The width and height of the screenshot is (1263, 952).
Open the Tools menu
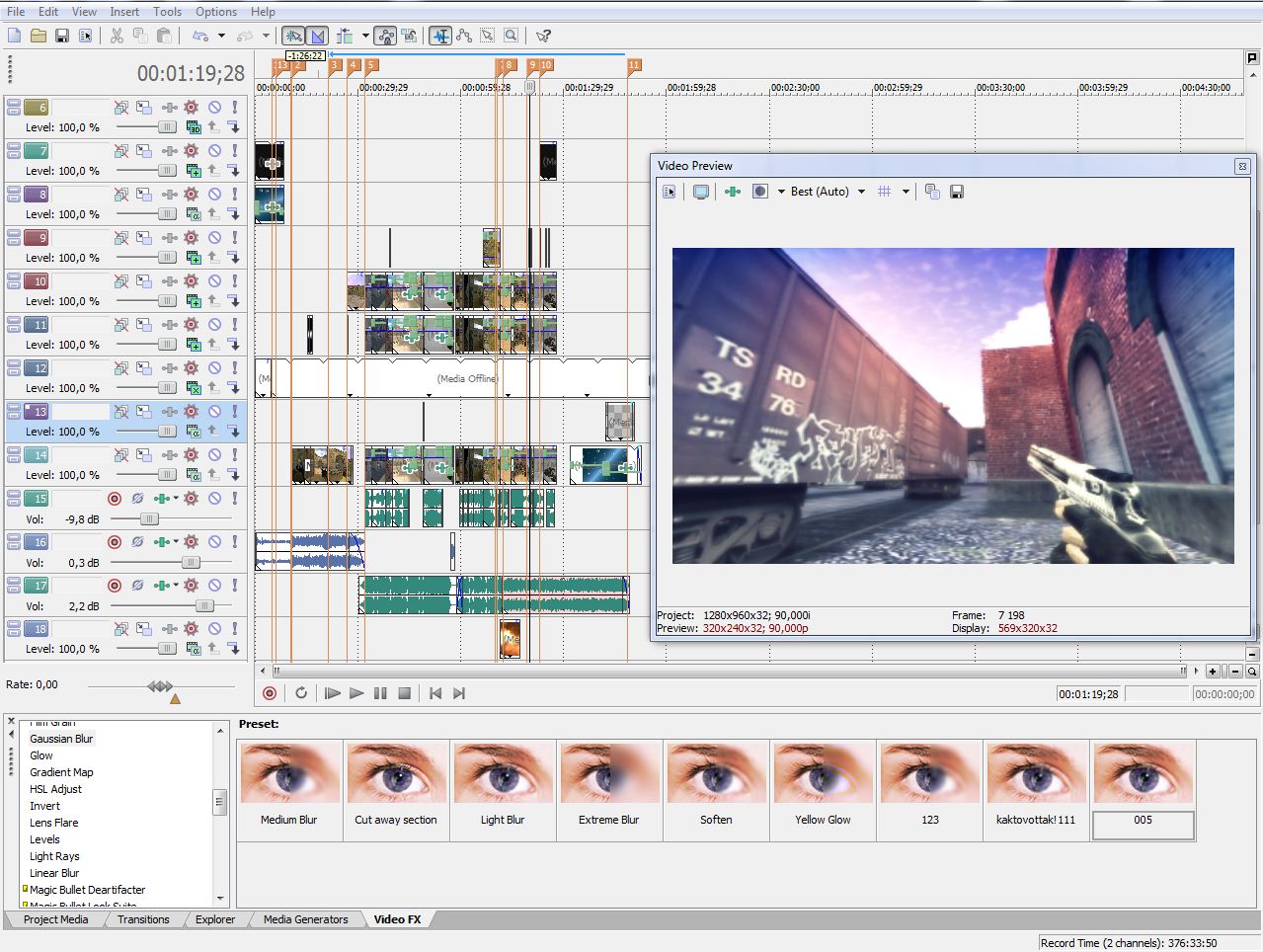[x=167, y=12]
